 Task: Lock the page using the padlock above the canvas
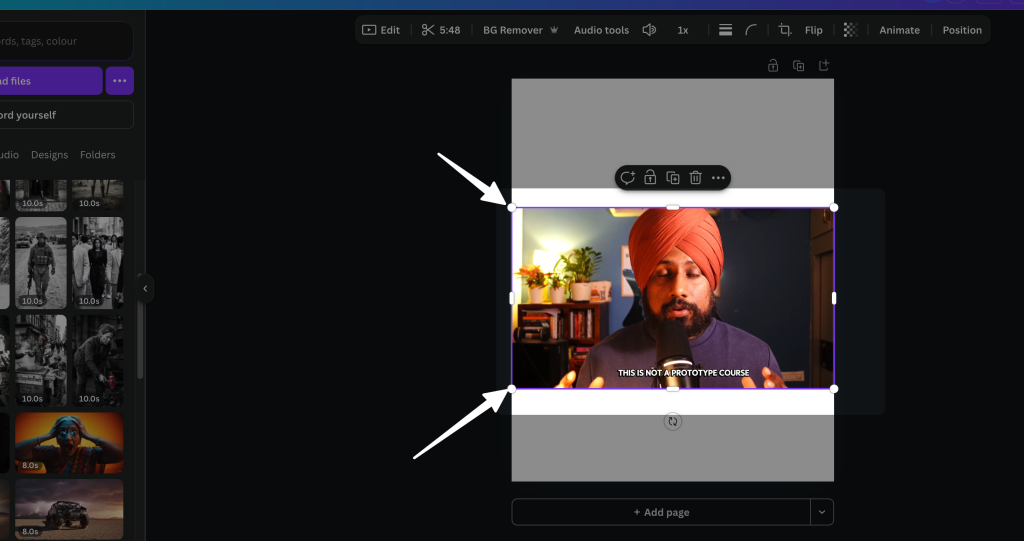773,65
